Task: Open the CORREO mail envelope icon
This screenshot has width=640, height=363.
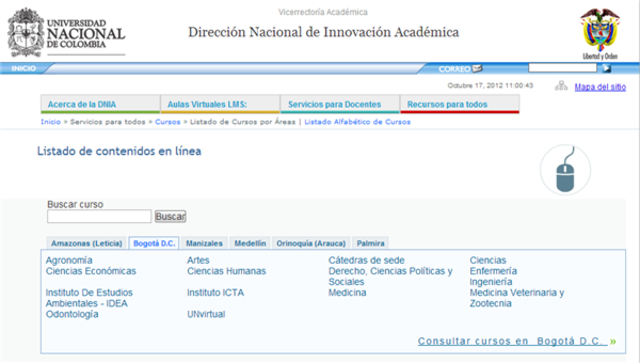Action: point(477,69)
